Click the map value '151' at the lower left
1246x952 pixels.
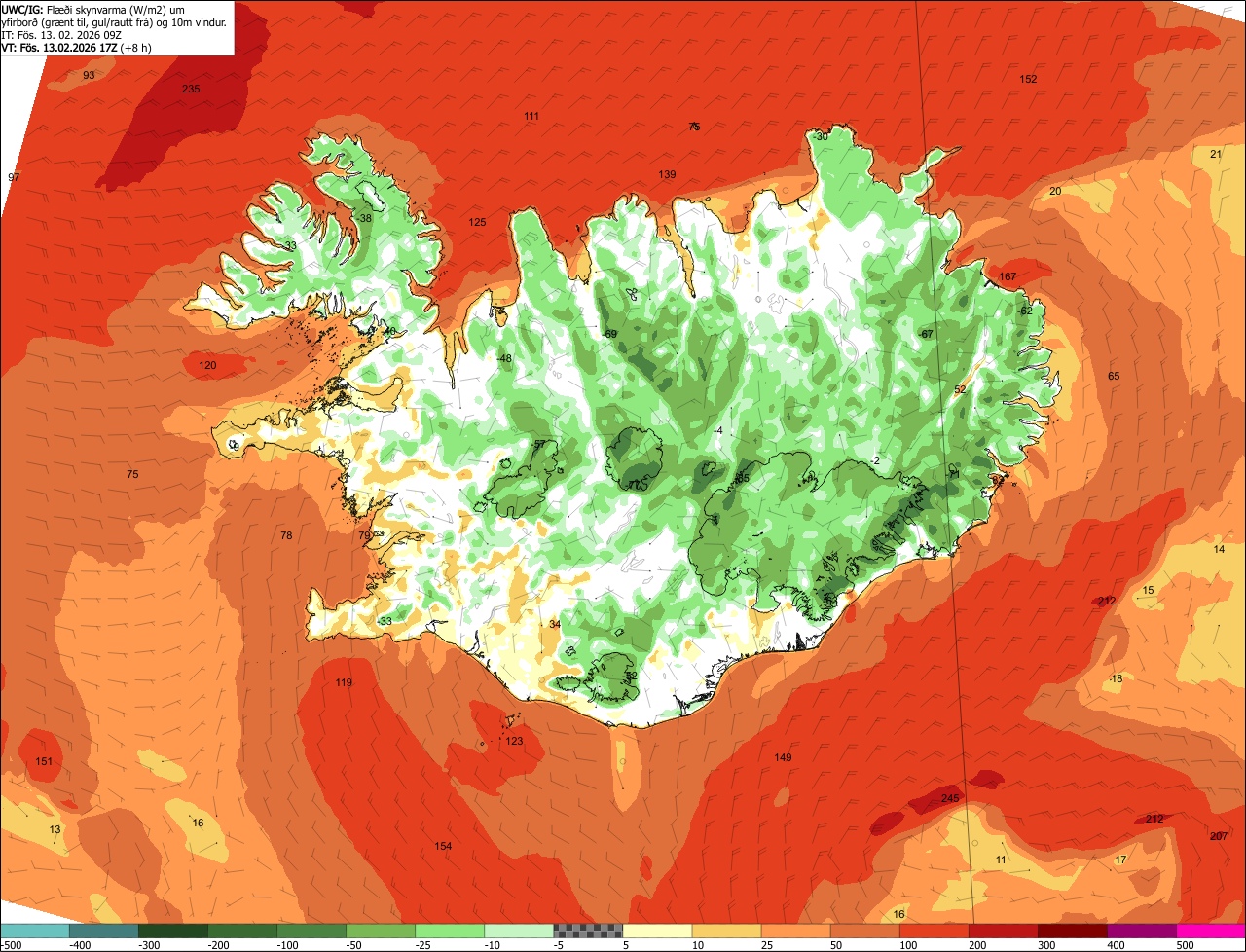(44, 762)
